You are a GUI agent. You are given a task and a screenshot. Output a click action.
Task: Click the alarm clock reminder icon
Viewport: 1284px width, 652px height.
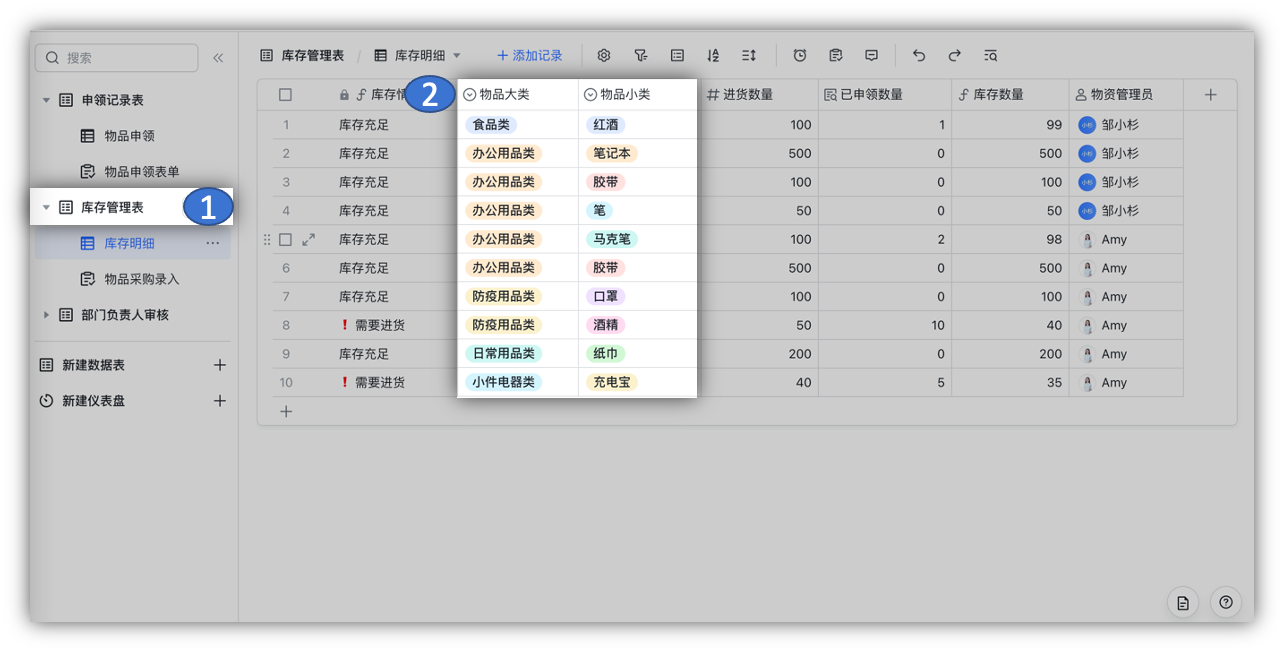[800, 56]
